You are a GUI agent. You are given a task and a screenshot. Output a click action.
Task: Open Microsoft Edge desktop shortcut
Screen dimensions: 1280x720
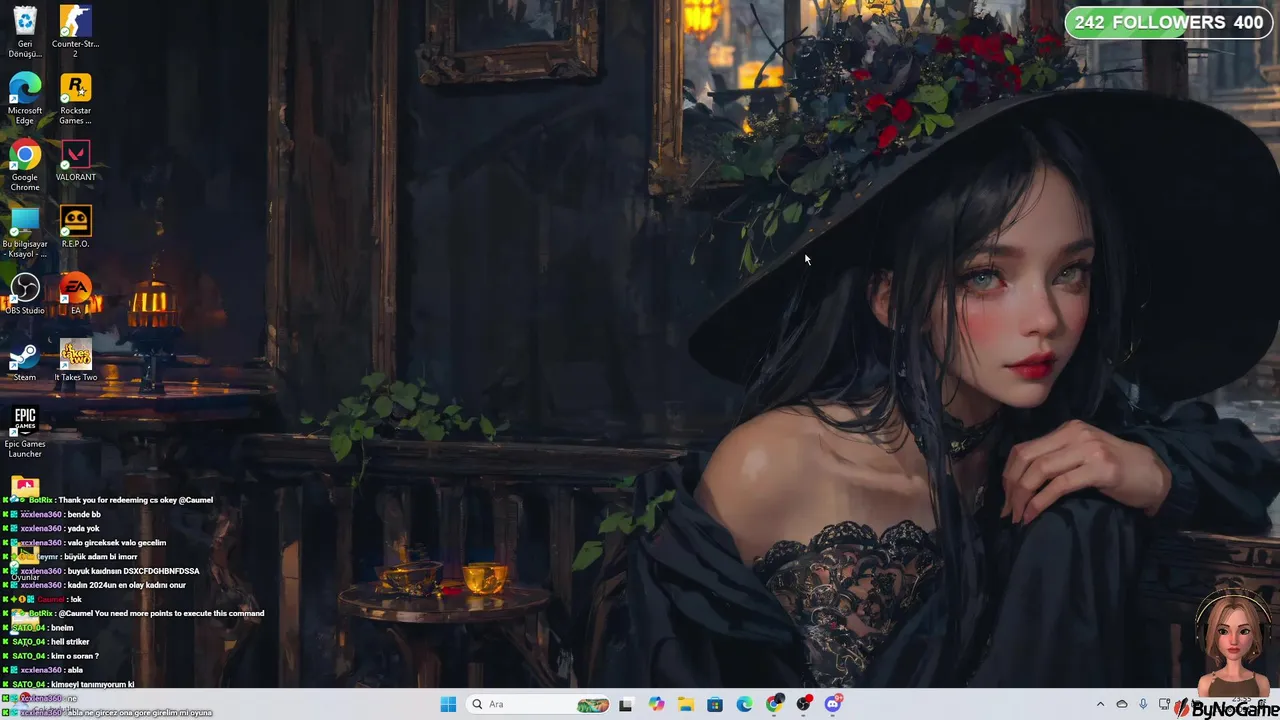(x=25, y=98)
